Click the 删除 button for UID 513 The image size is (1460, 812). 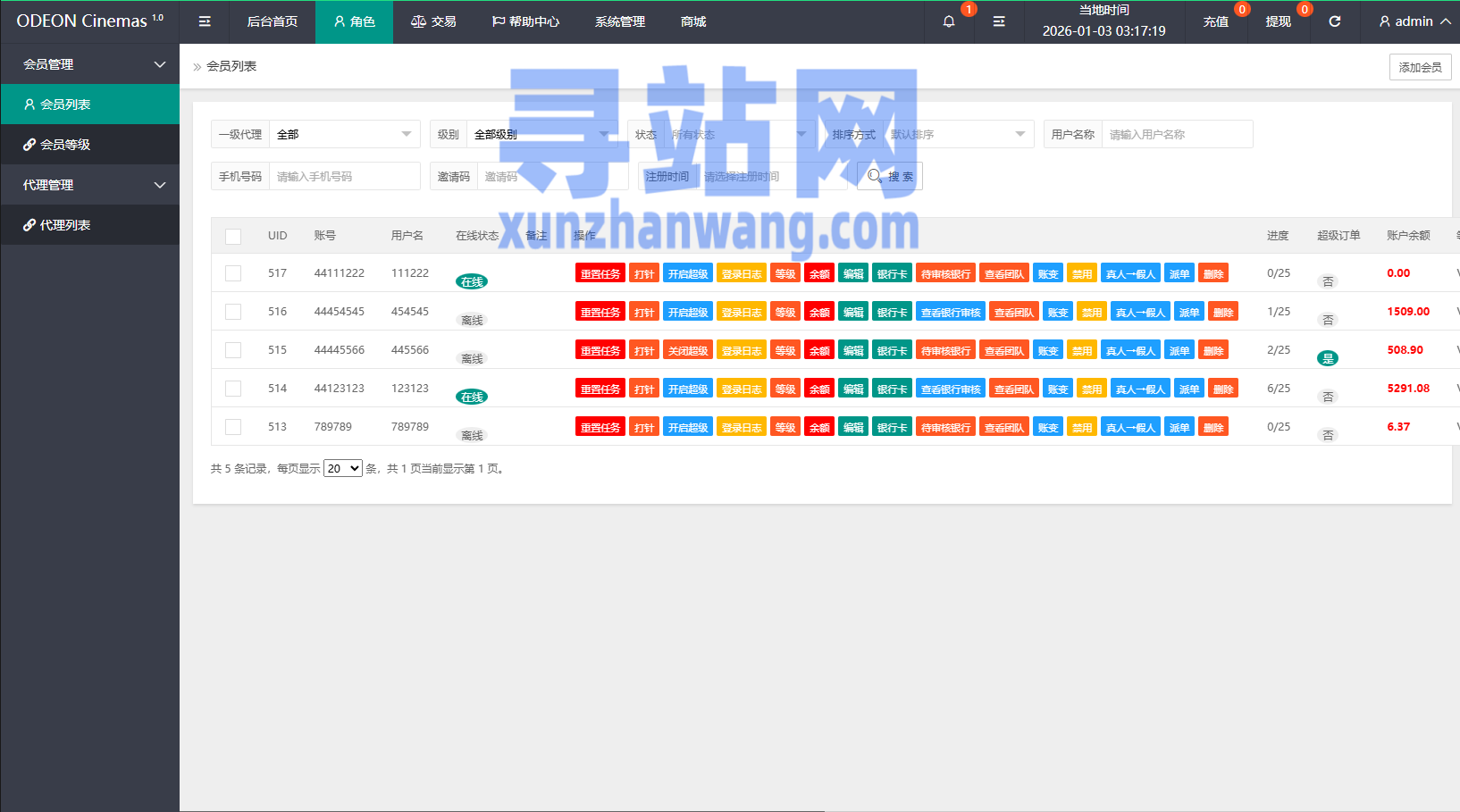[1212, 427]
